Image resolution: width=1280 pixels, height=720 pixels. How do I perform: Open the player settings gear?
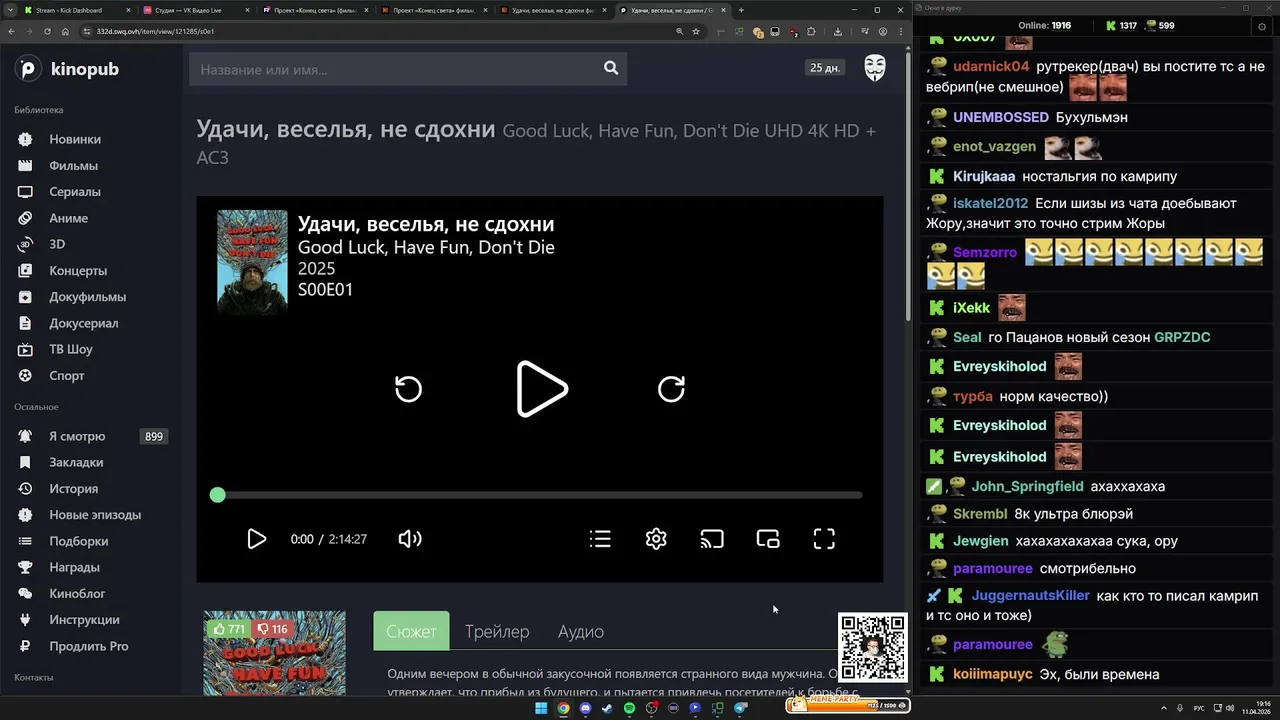656,539
